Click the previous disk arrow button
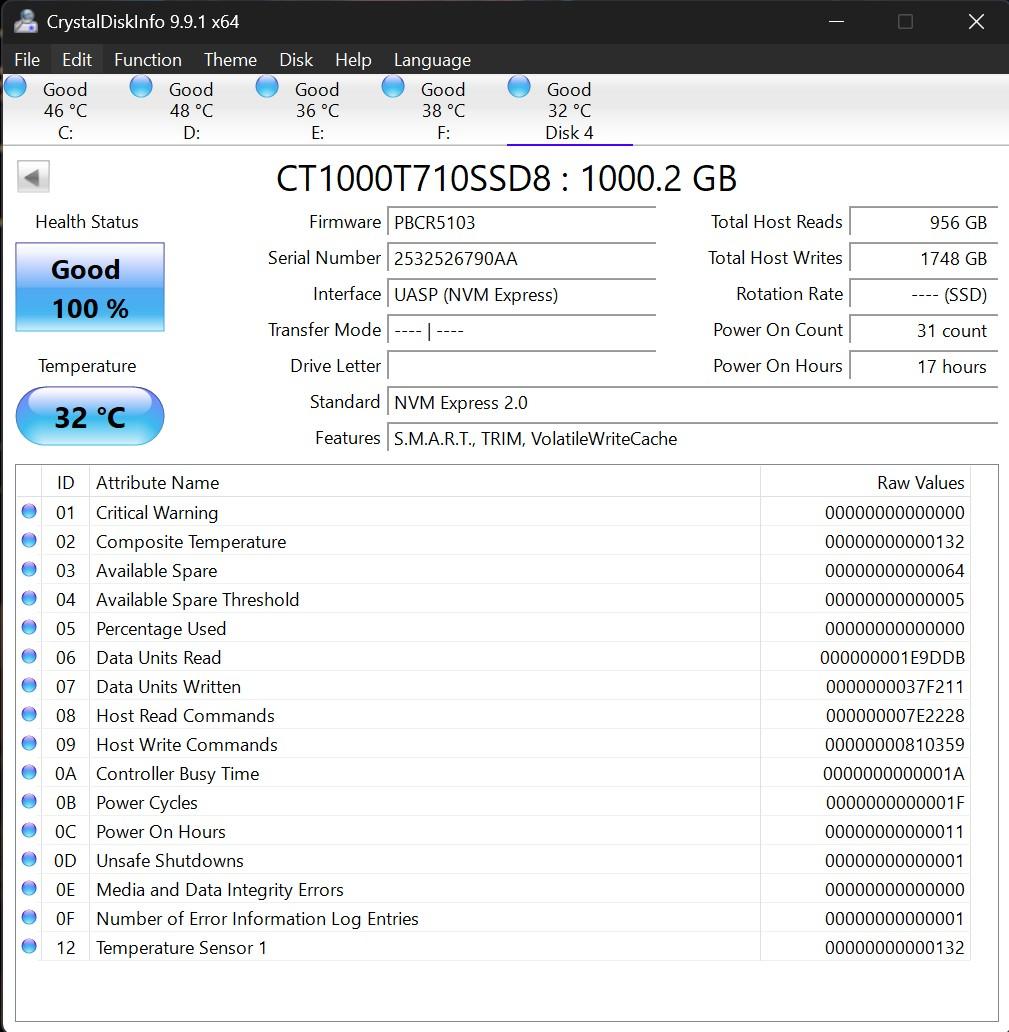 point(33,176)
